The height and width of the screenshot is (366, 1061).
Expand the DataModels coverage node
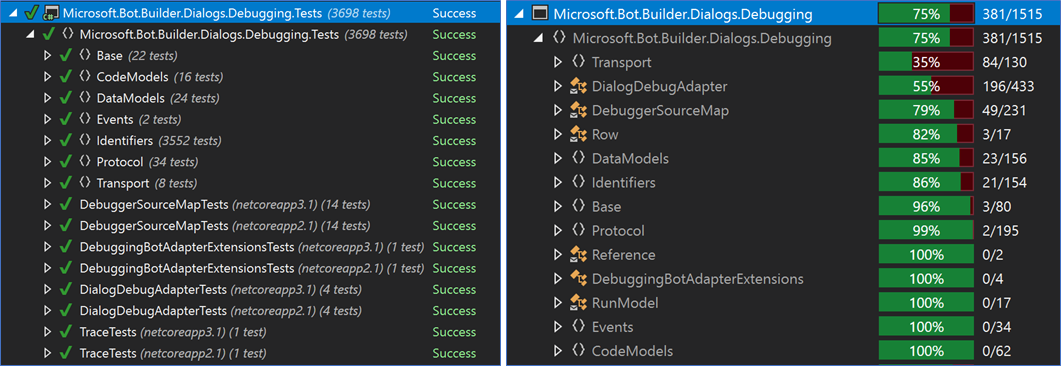[x=558, y=159]
